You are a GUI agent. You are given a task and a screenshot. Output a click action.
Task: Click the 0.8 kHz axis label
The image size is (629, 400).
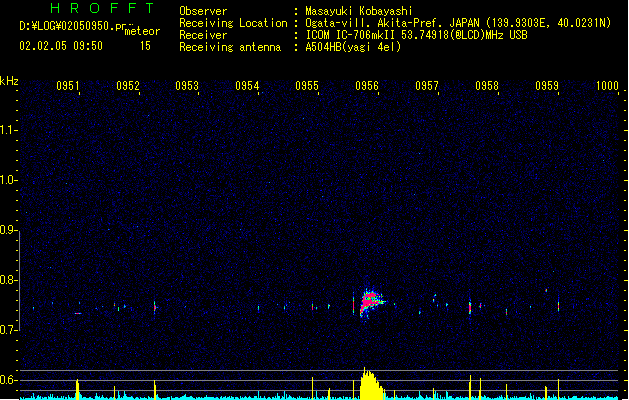click(8, 280)
